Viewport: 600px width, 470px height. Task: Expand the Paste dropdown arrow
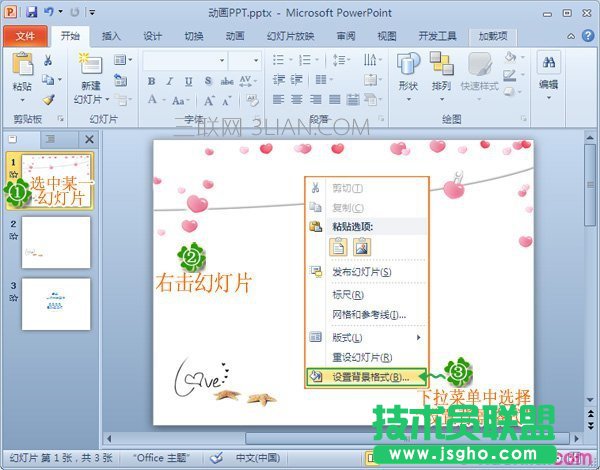tap(23, 100)
